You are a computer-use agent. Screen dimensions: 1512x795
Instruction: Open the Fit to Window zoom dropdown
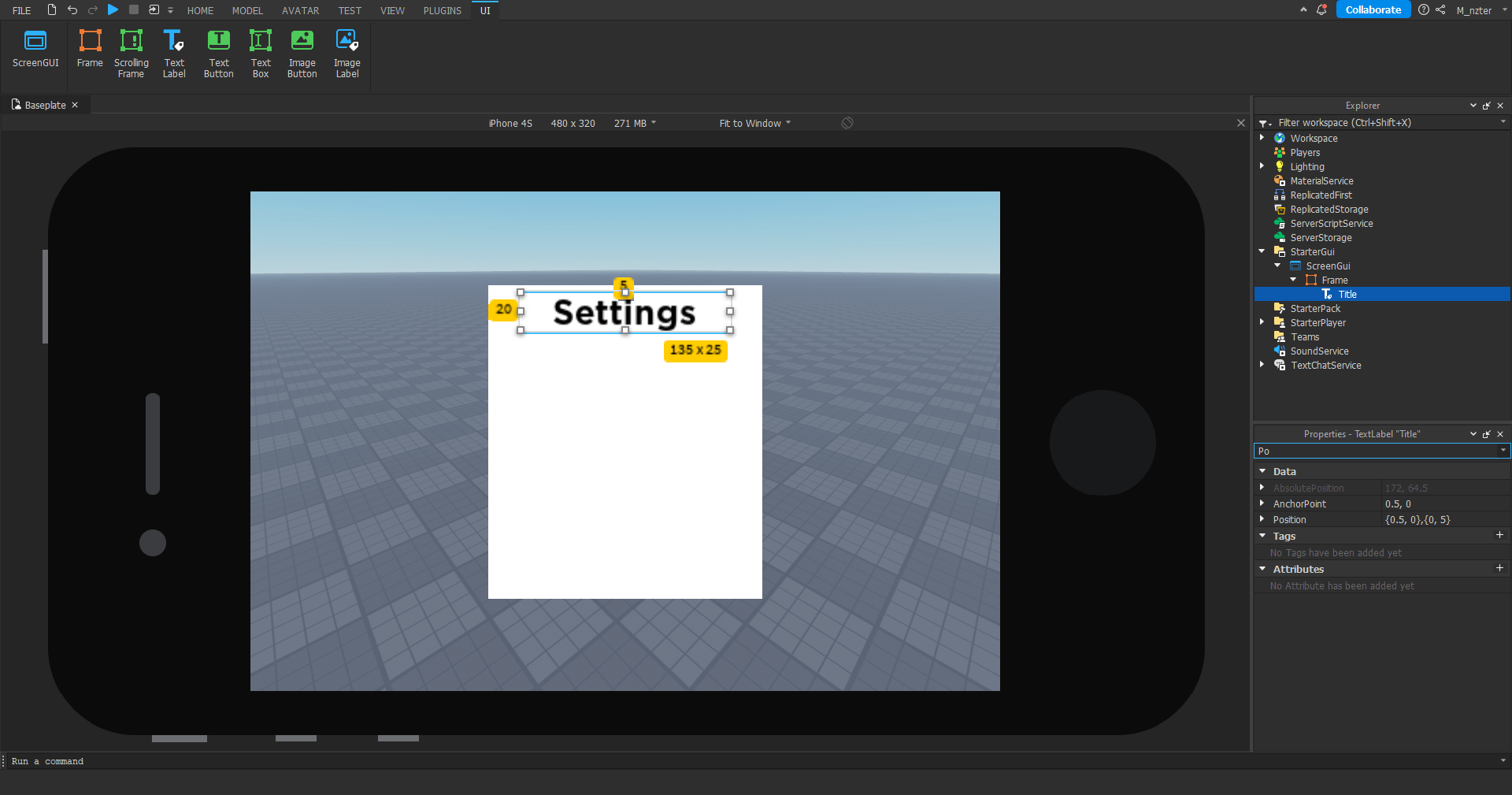[x=753, y=123]
